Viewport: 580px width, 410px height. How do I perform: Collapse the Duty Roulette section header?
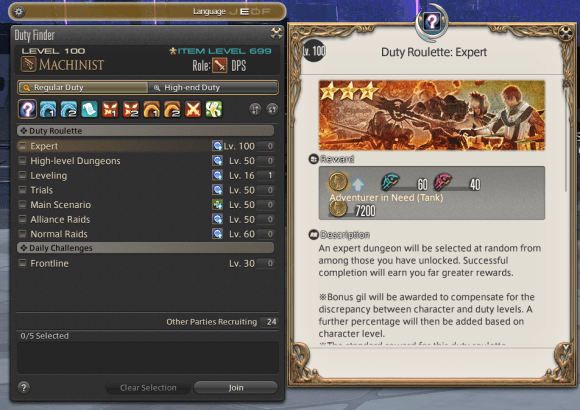(146, 131)
